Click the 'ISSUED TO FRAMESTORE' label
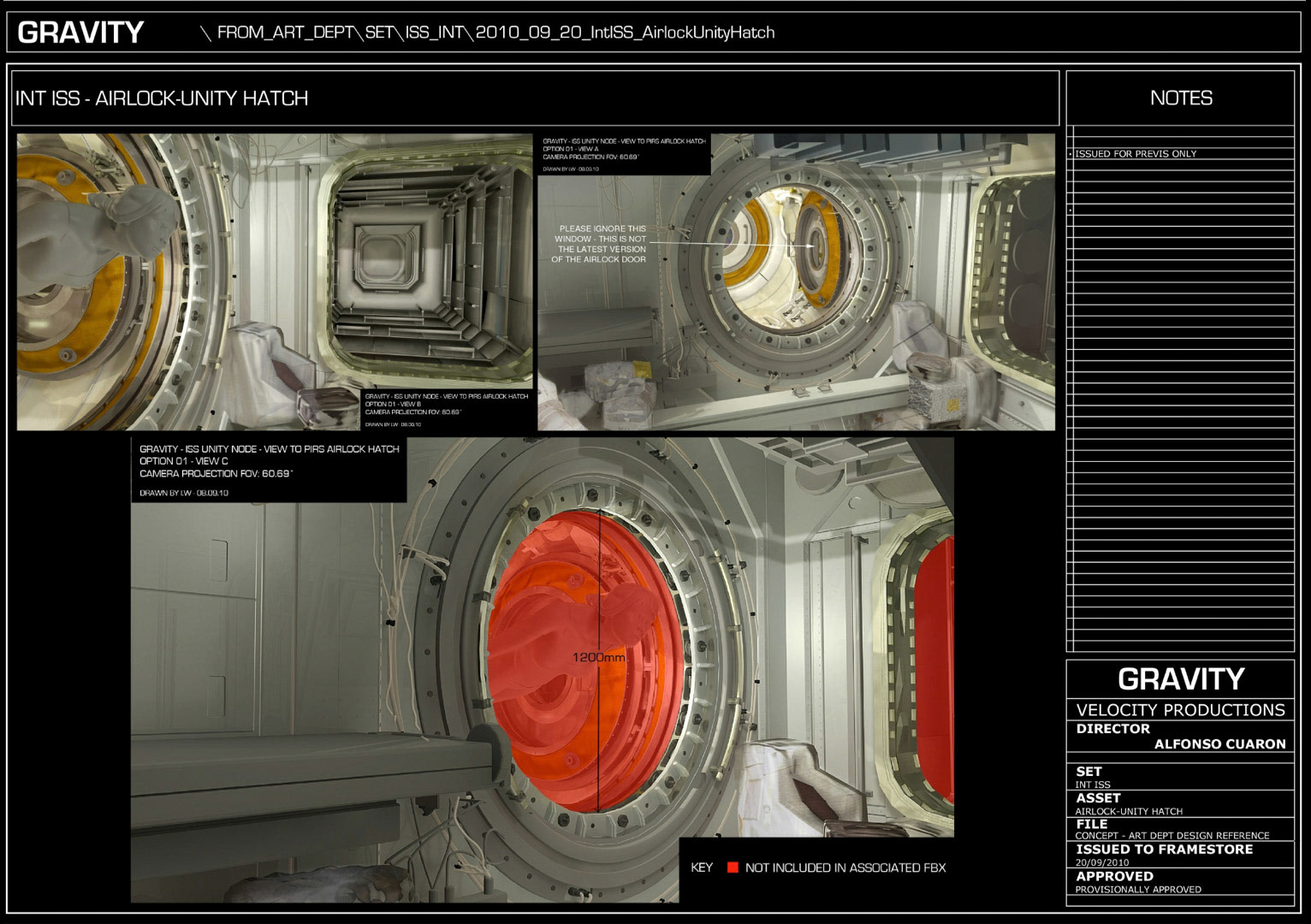The height and width of the screenshot is (924, 1311). [x=1165, y=850]
